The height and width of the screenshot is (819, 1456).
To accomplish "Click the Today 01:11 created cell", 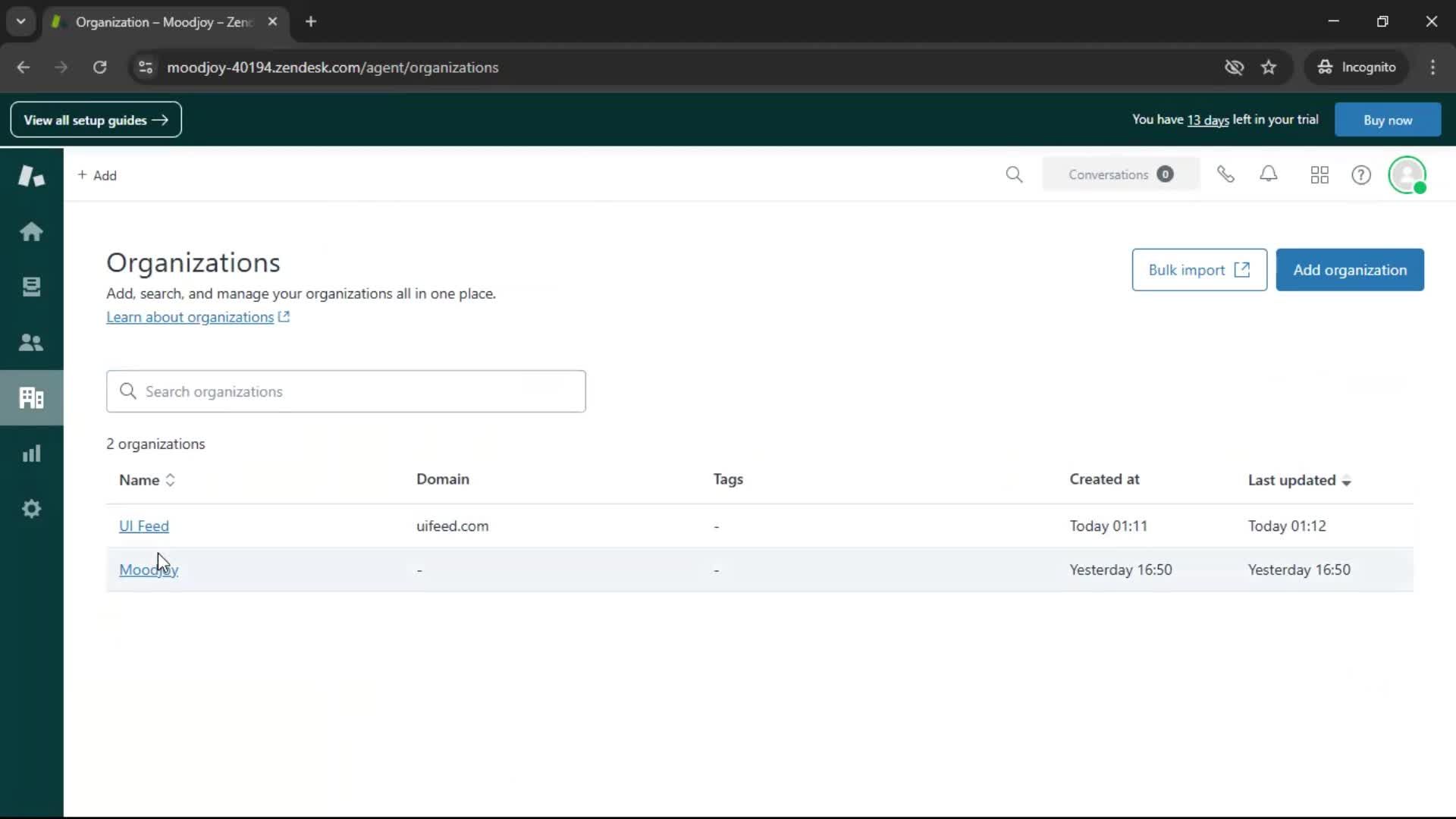I will pos(1109,526).
